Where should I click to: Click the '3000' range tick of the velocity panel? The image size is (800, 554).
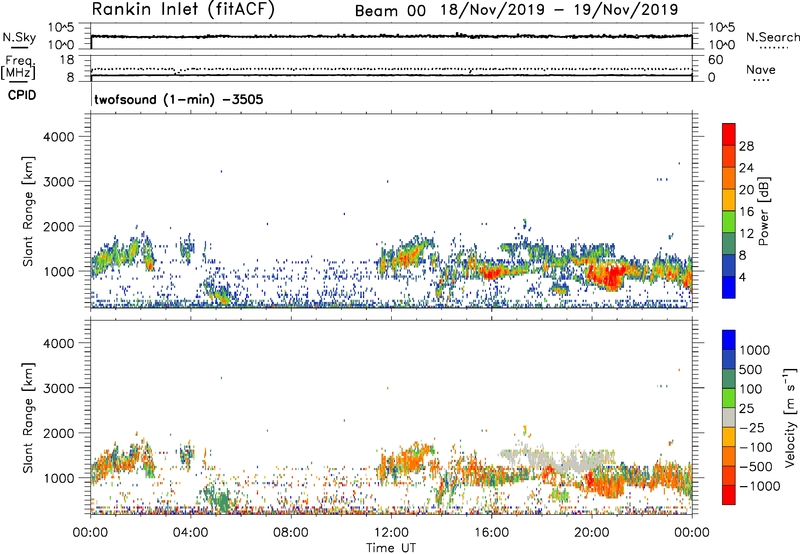pos(59,388)
